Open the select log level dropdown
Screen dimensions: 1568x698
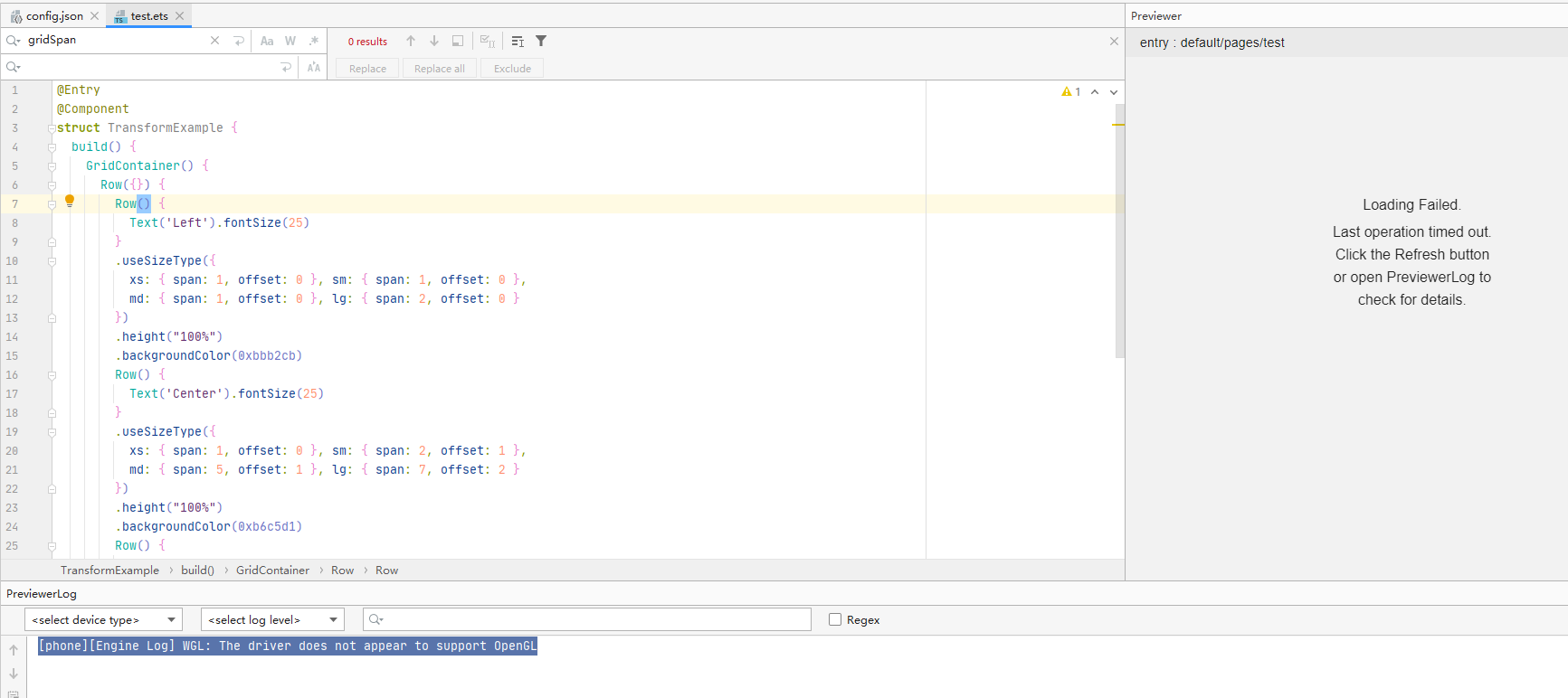[x=272, y=619]
